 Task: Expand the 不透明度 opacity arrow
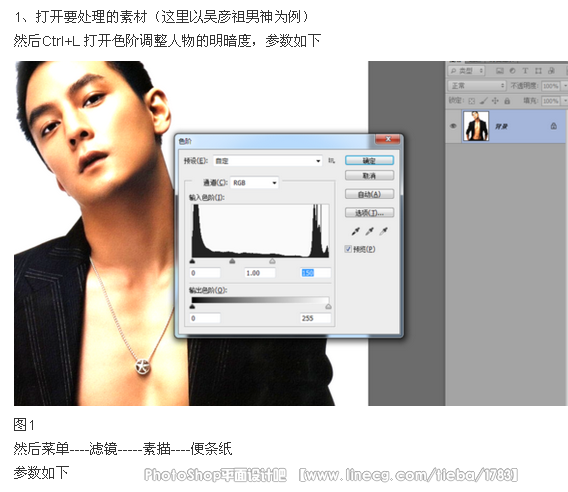tap(564, 86)
